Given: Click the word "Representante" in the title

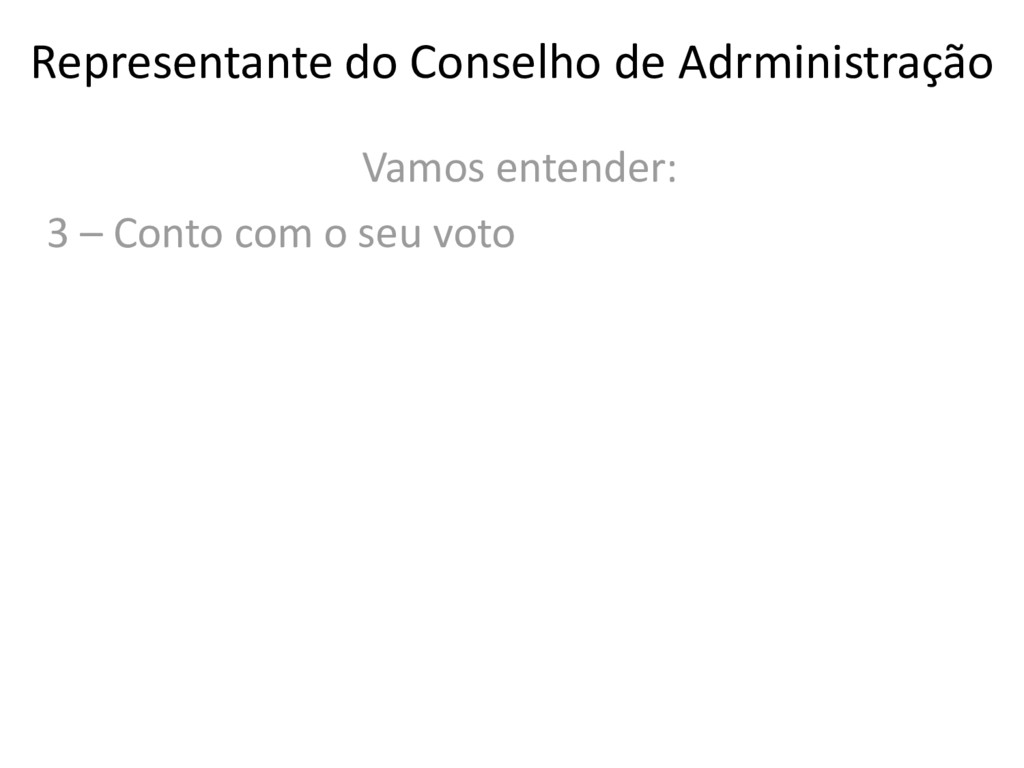Looking at the screenshot, I should 182,64.
